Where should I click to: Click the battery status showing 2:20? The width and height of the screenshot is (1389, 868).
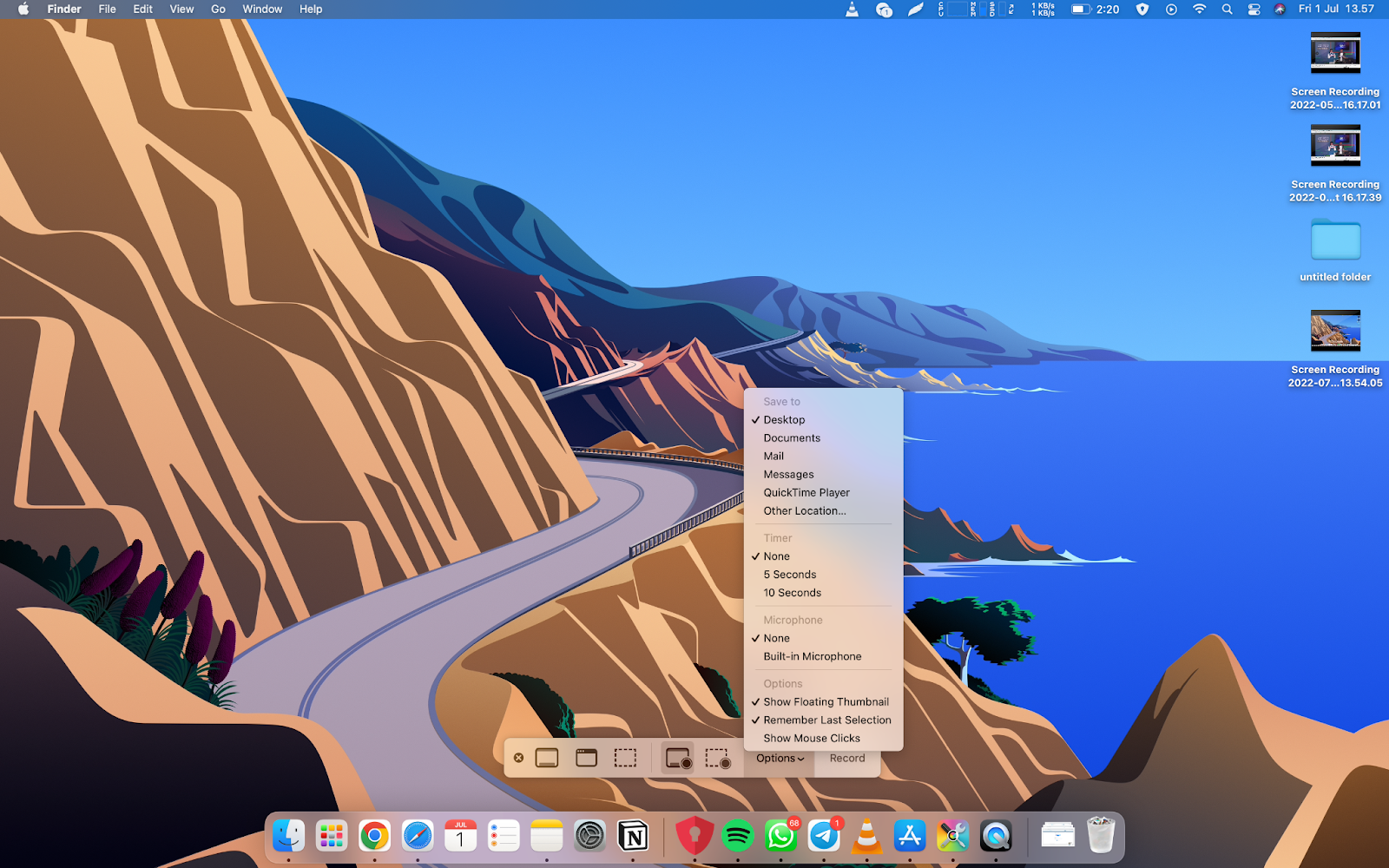pyautogui.click(x=1095, y=9)
